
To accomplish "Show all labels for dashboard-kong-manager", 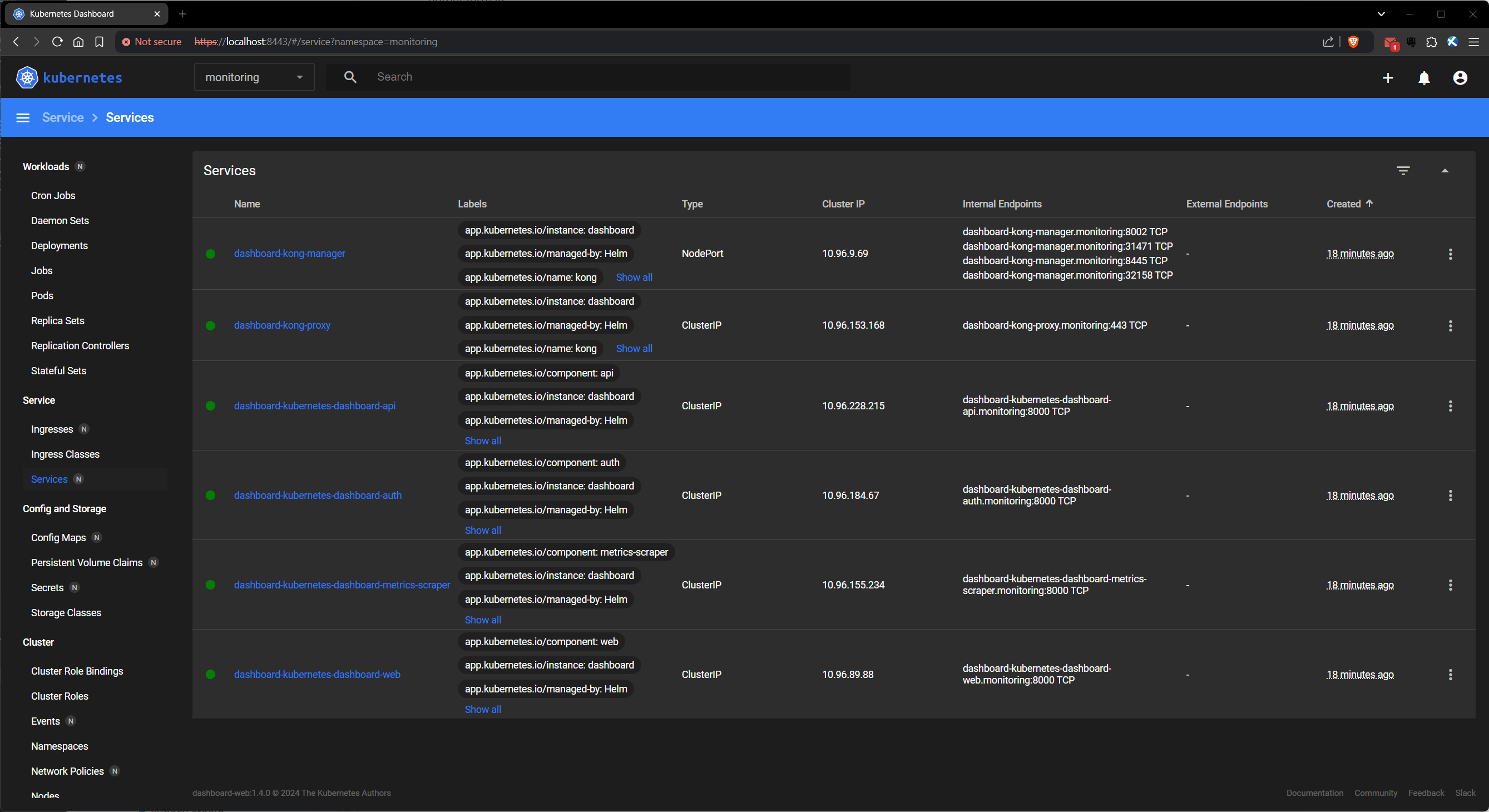I will 634,278.
